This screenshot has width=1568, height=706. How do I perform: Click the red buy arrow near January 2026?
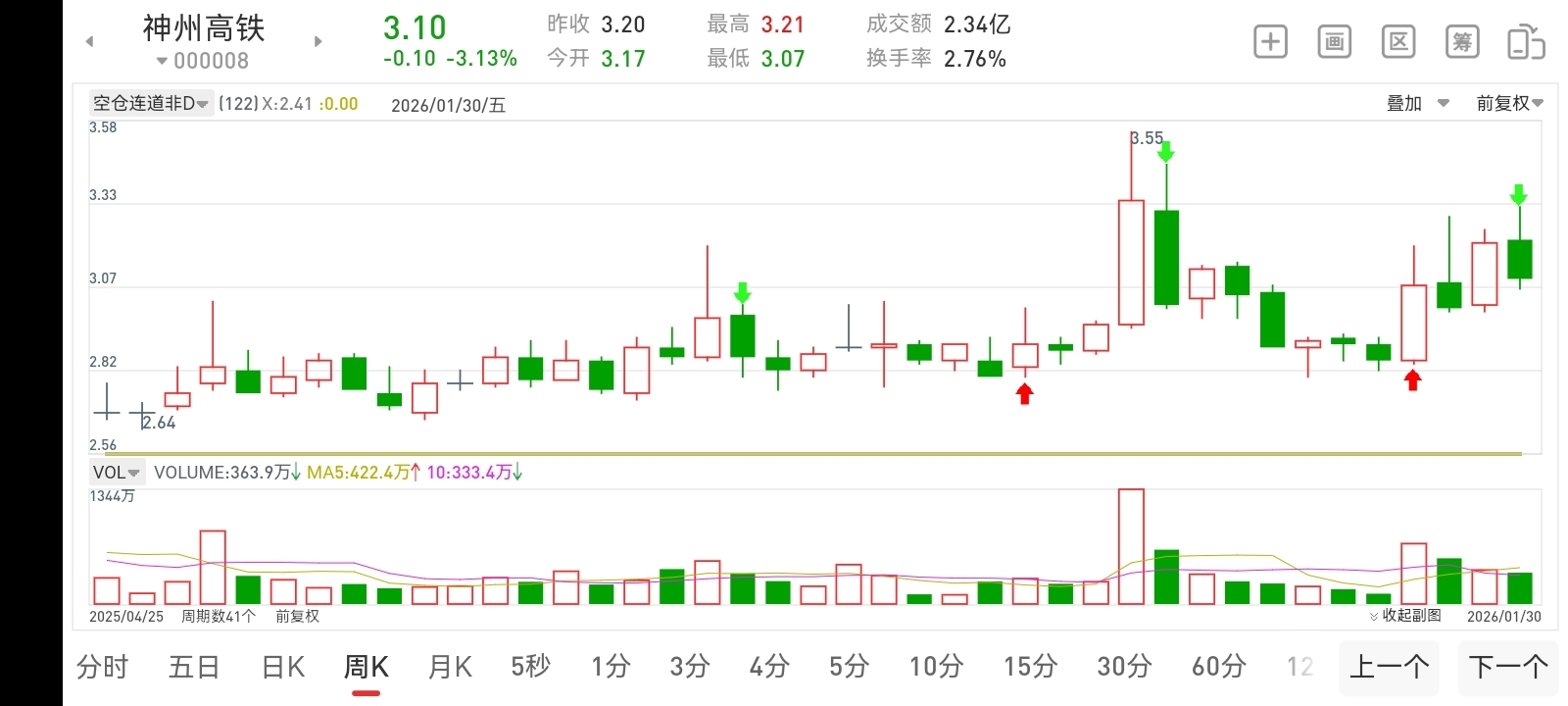1412,379
